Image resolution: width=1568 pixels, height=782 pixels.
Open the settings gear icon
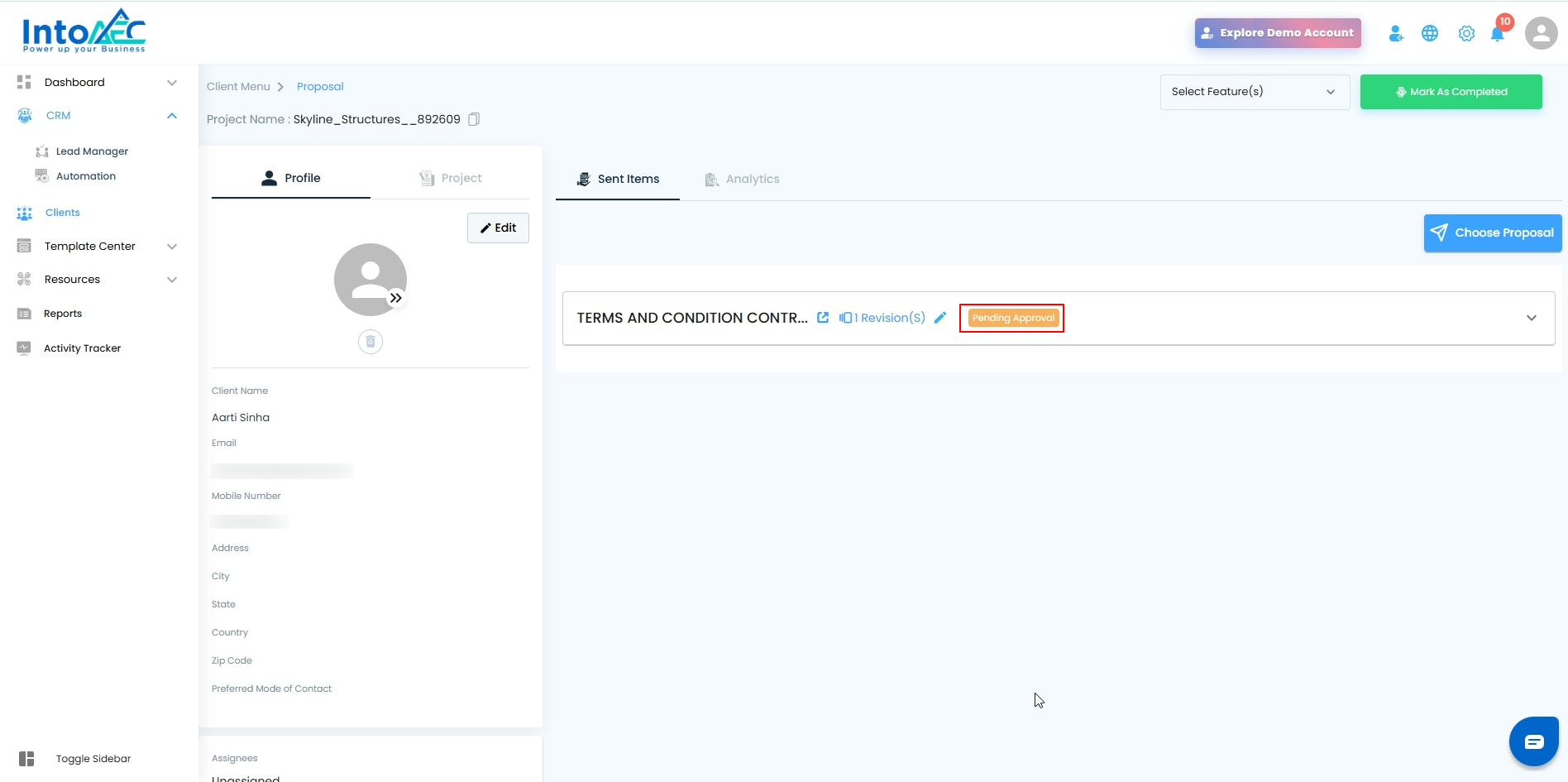click(1466, 33)
